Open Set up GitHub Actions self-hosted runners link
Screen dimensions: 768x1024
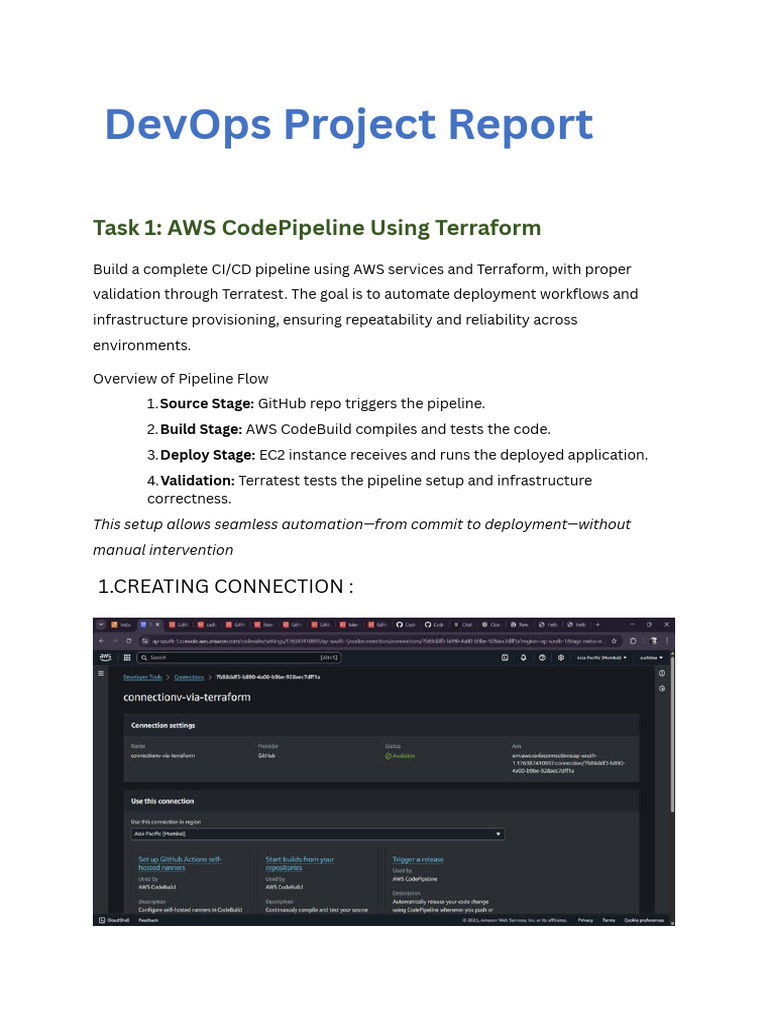point(180,863)
